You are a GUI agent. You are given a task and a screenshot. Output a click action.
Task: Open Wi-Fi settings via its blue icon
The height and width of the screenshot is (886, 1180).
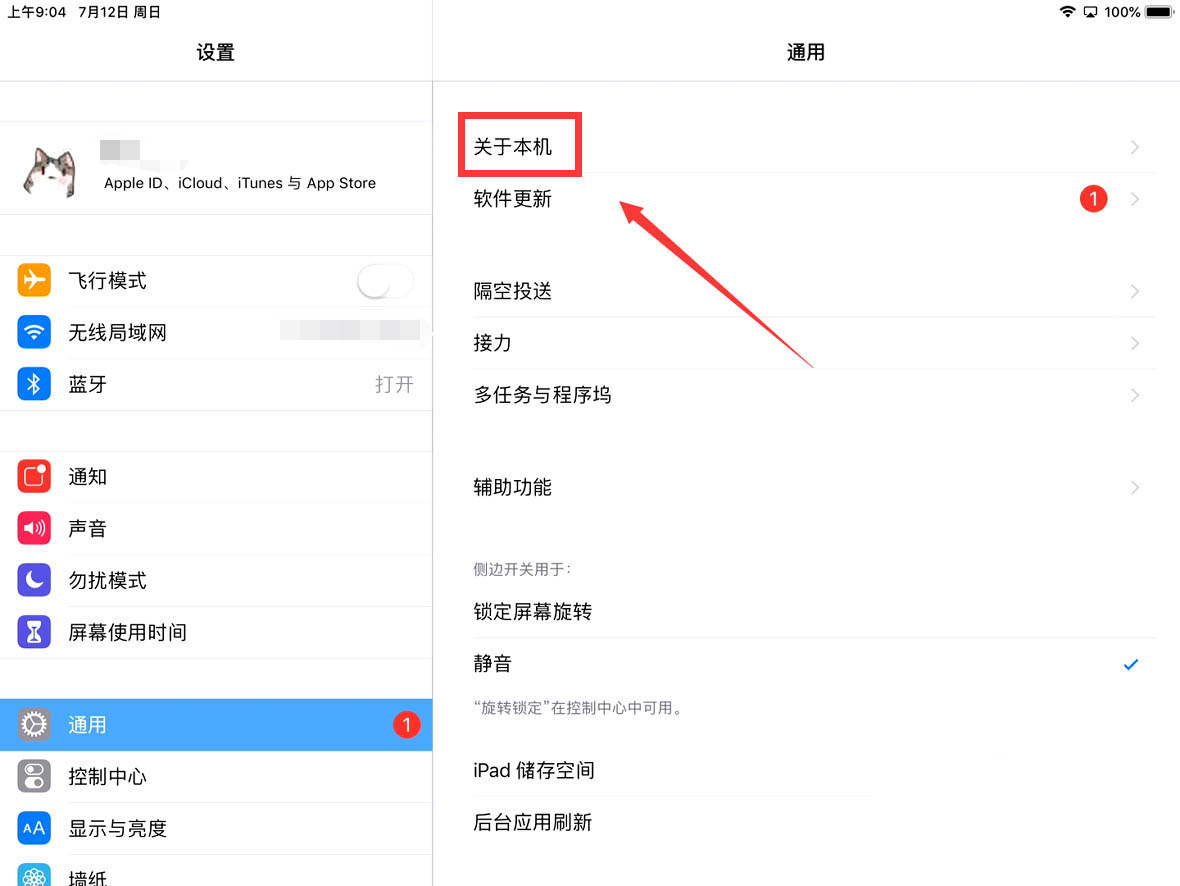34,333
